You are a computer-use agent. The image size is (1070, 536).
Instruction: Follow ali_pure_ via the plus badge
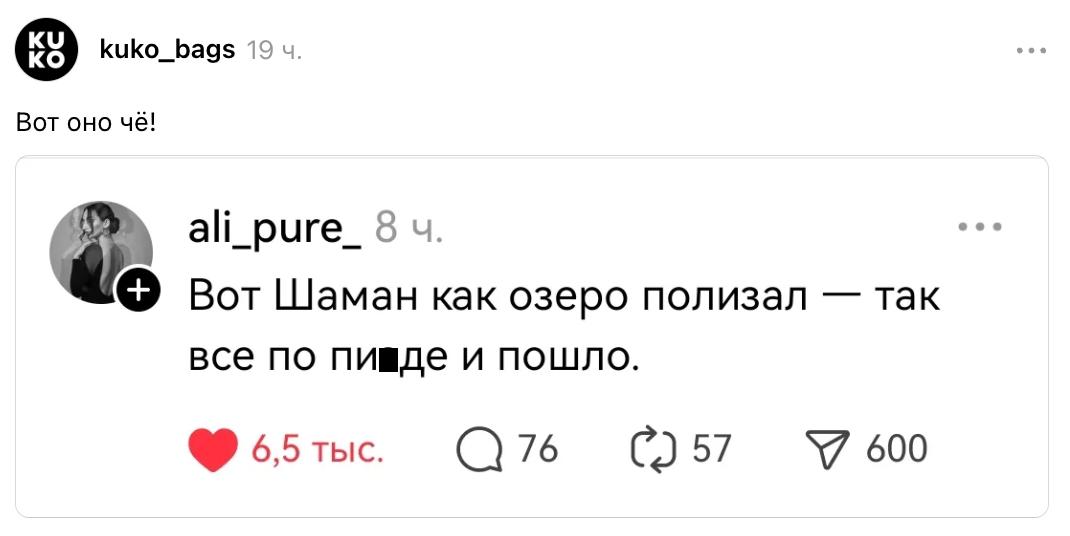coord(137,291)
